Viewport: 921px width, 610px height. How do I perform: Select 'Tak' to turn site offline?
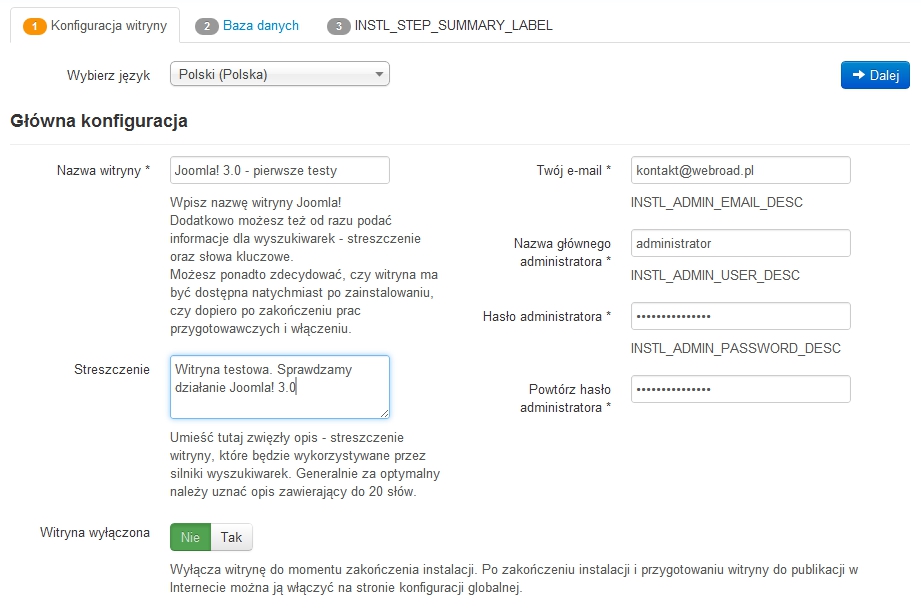pyautogui.click(x=231, y=537)
